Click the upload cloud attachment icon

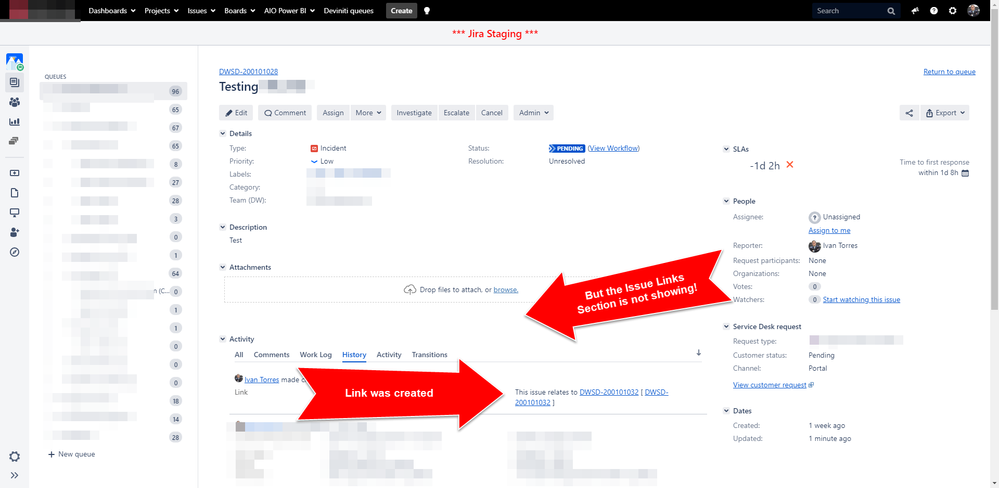click(410, 289)
